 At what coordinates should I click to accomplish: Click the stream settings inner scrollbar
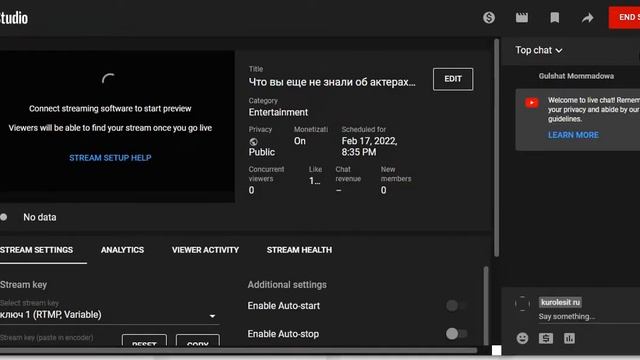[x=486, y=306]
